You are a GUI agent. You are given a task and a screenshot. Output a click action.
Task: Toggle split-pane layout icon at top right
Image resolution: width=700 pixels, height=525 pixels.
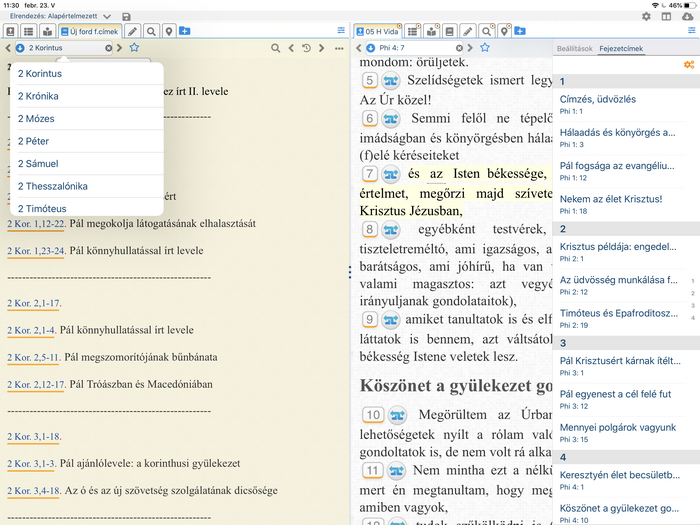click(x=667, y=17)
